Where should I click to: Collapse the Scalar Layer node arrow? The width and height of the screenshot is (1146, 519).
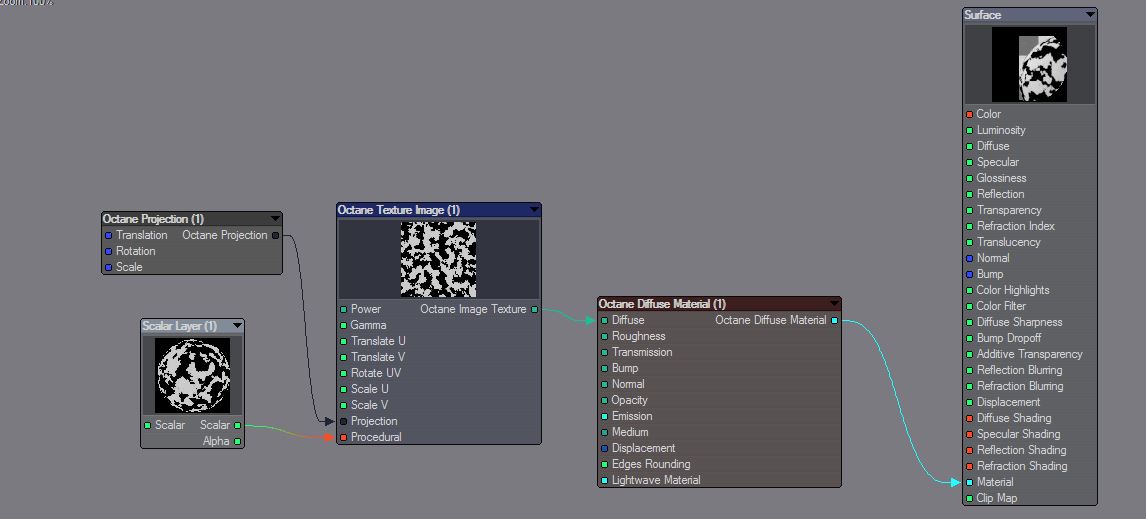coord(237,326)
